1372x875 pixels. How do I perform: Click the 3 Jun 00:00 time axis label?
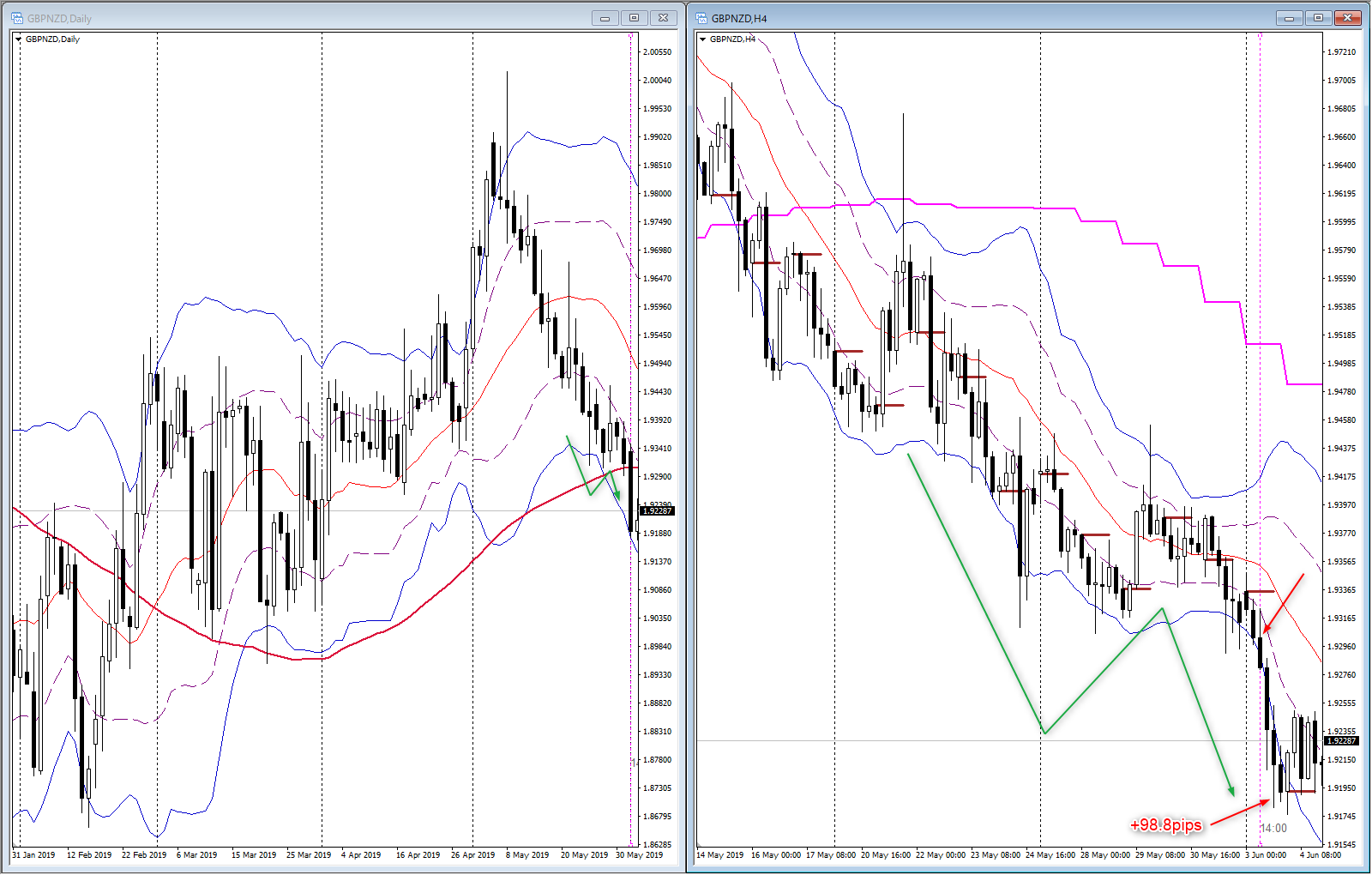click(x=1266, y=855)
